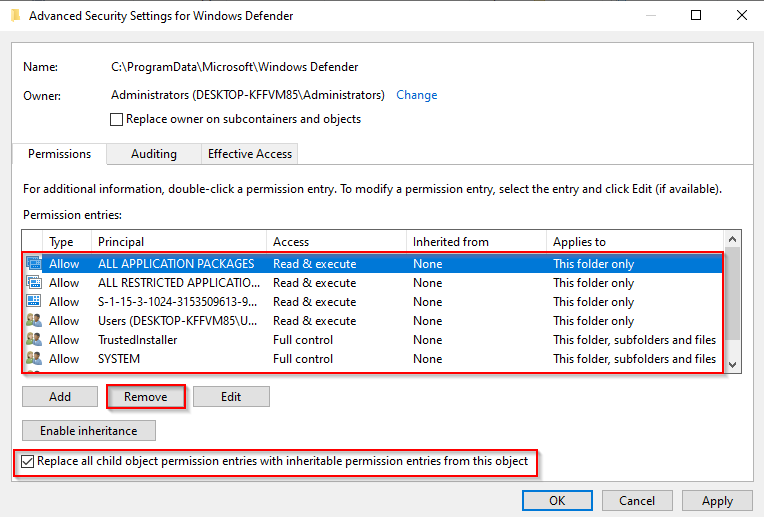Close the Advanced Security Settings window
The image size is (764, 517).
click(x=742, y=16)
